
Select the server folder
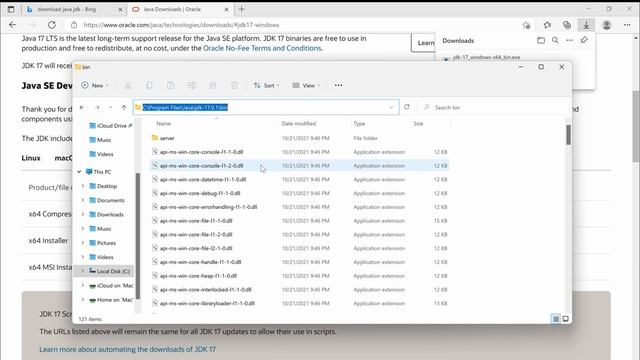tap(167, 138)
